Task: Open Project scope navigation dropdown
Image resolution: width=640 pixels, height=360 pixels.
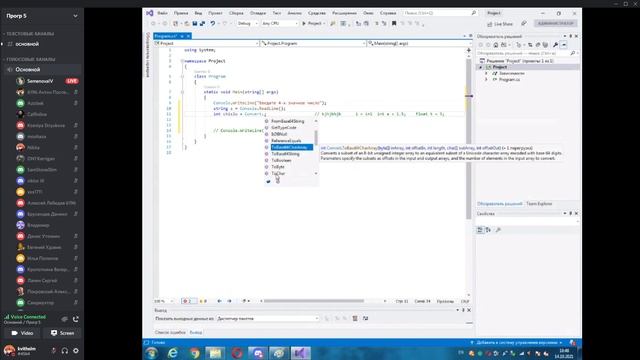Action: pyautogui.click(x=206, y=43)
